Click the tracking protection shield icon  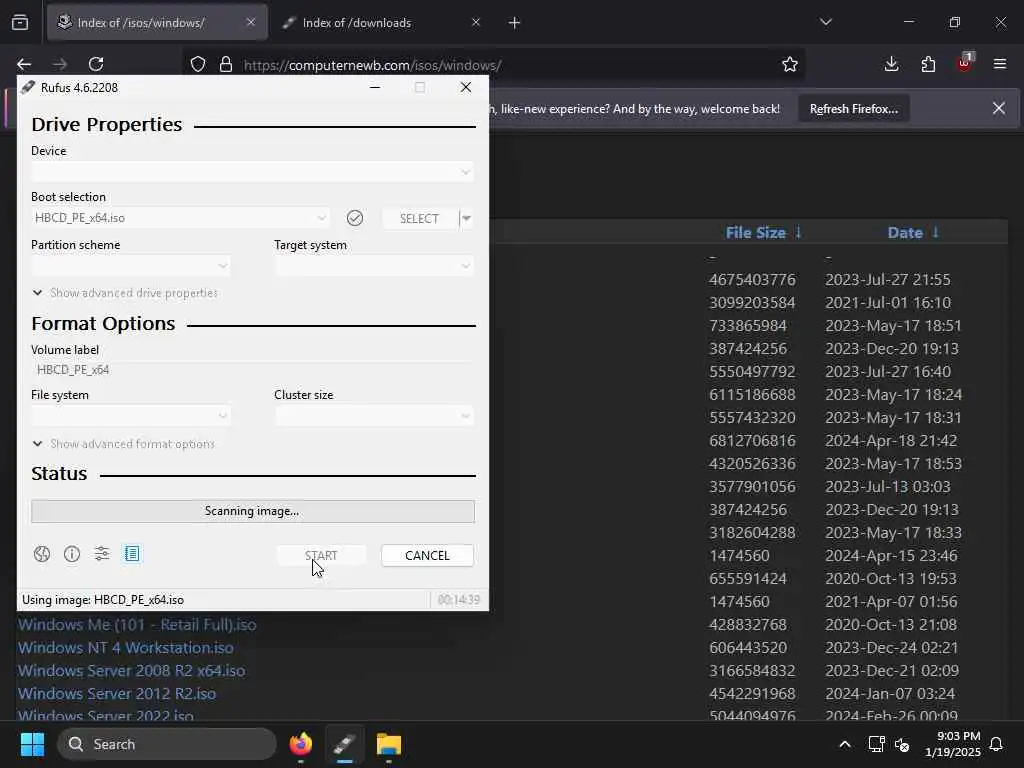(x=198, y=65)
